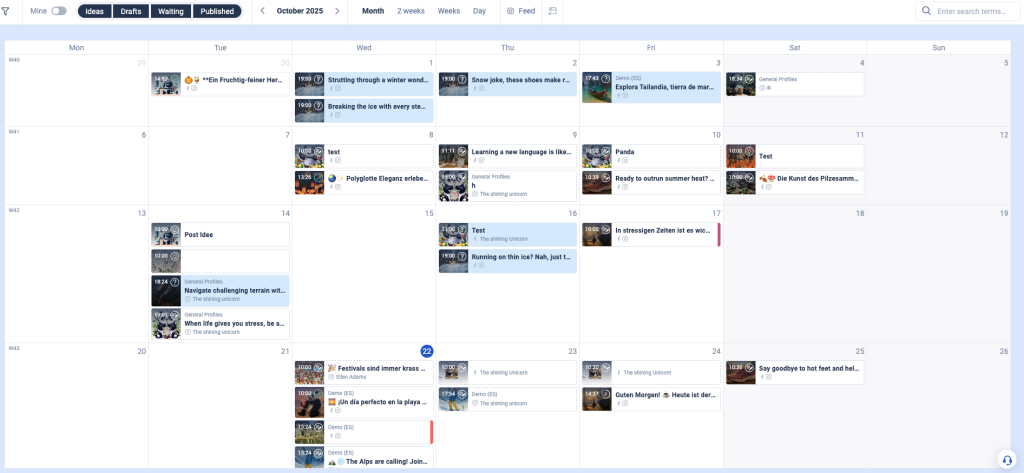This screenshot has height=473, width=1024.
Task: Open the General Profiles post on Saturday 4
Action: 795,84
